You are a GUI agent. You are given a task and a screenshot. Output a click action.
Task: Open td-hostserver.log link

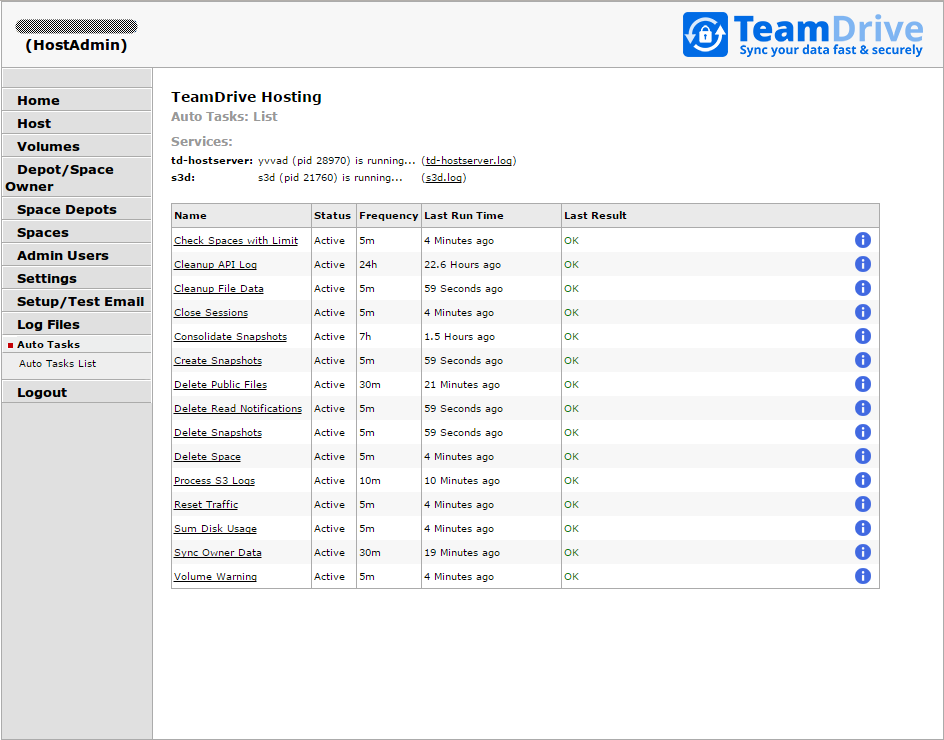[468, 161]
